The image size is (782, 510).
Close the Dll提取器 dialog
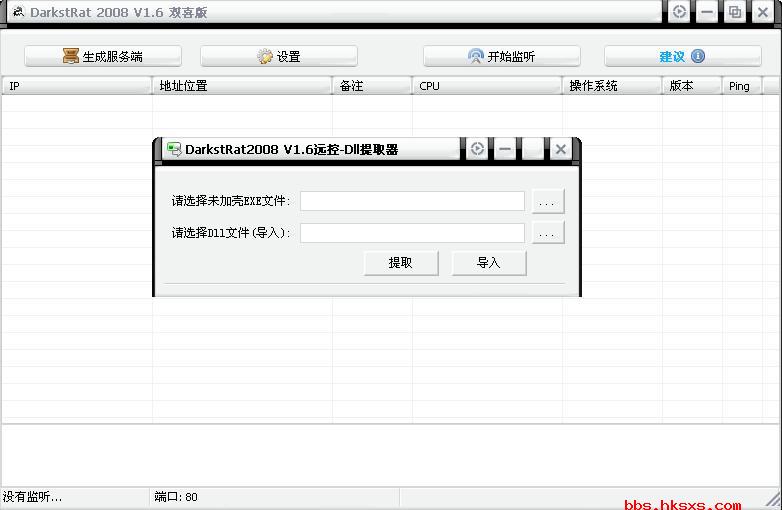tap(561, 149)
